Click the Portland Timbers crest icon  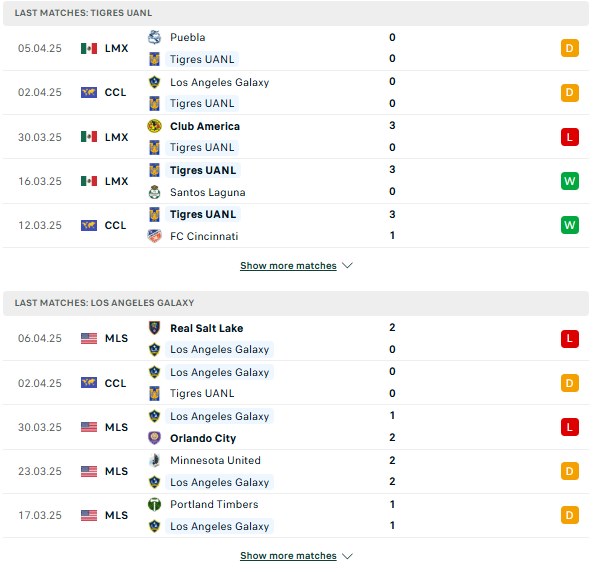154,504
